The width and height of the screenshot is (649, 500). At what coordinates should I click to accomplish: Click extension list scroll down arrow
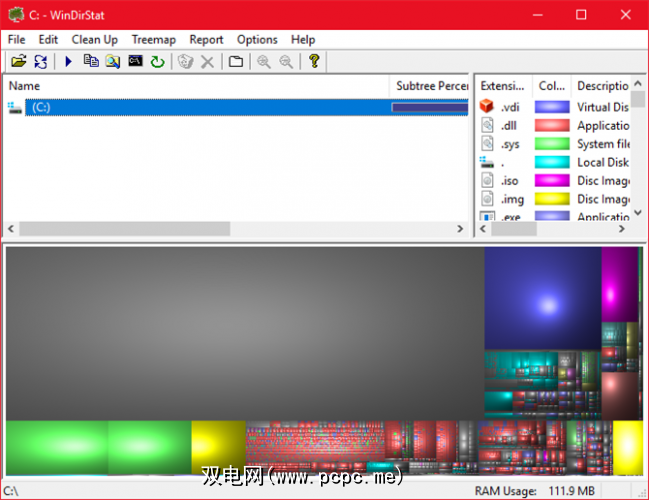[x=638, y=213]
